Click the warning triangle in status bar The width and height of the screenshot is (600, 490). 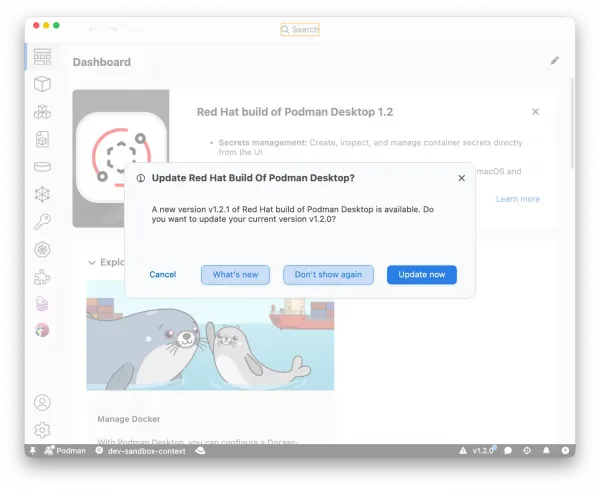tap(463, 451)
